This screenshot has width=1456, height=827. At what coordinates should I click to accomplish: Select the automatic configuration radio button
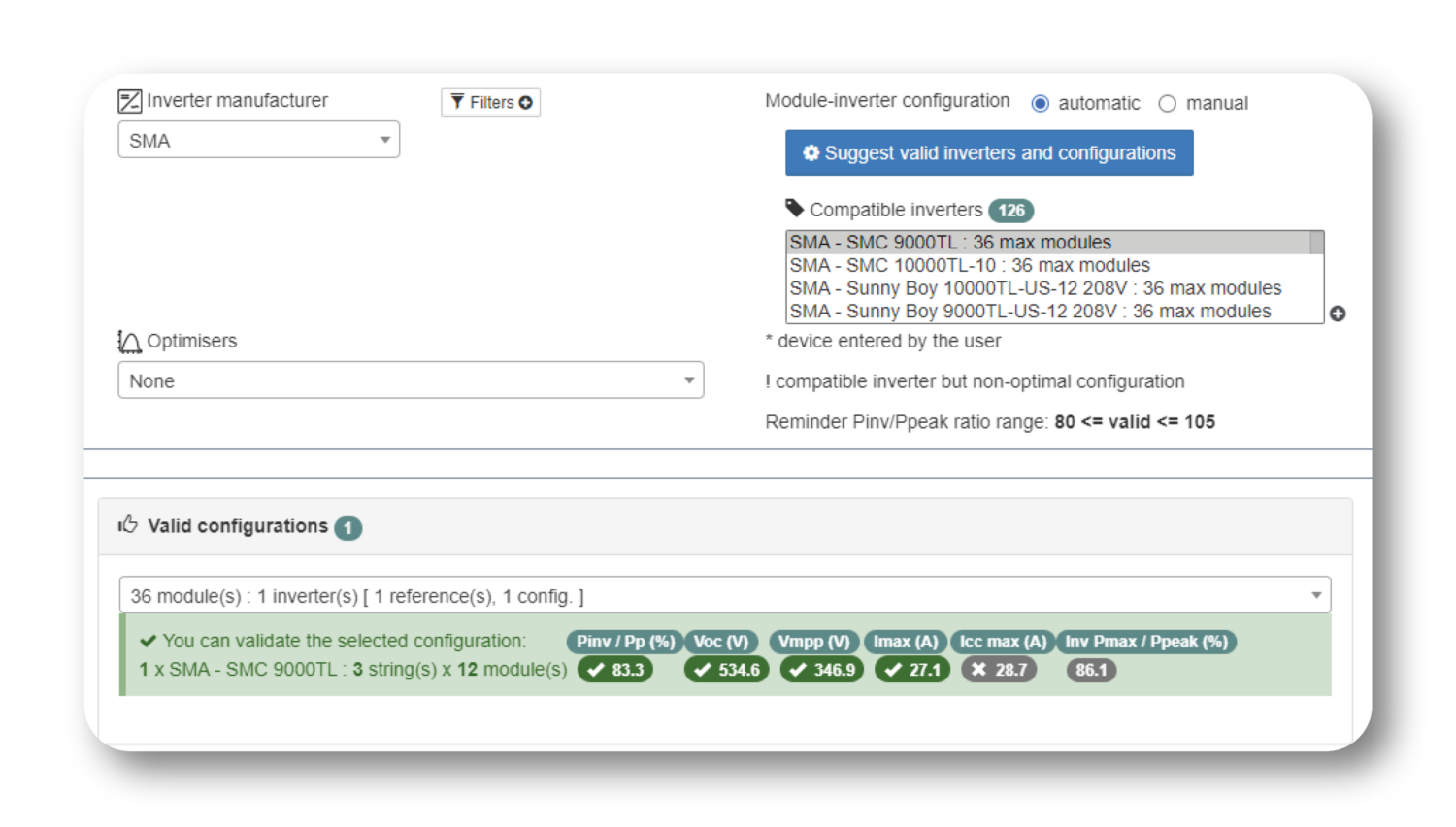tap(1041, 104)
